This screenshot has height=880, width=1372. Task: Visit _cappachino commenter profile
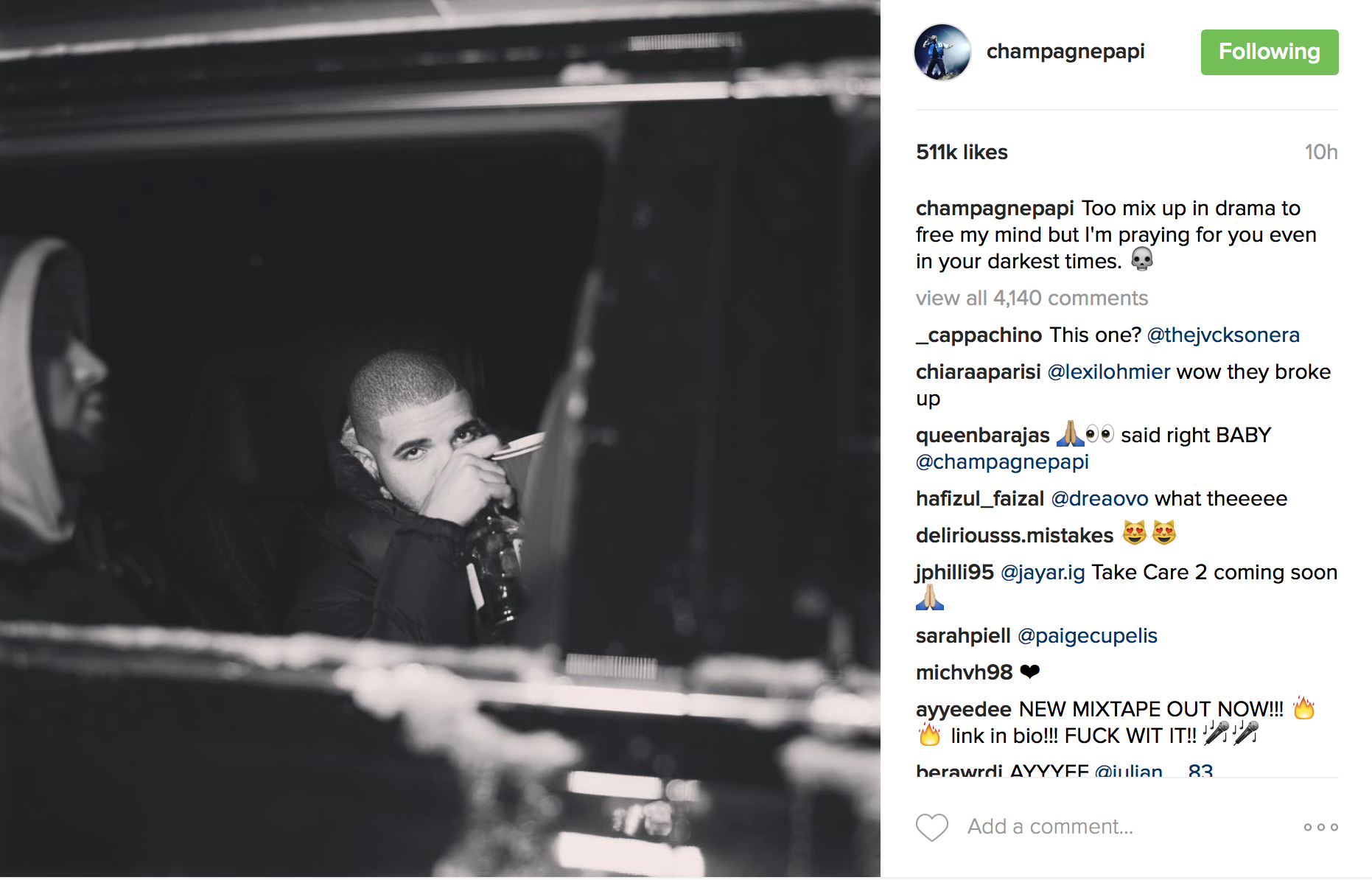coord(979,335)
